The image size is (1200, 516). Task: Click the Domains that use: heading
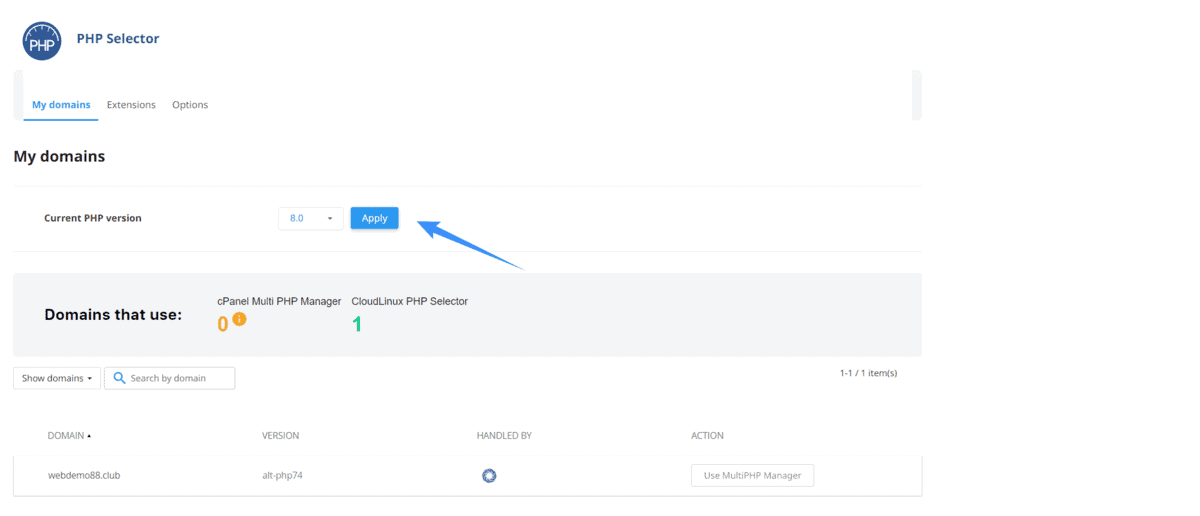point(113,315)
